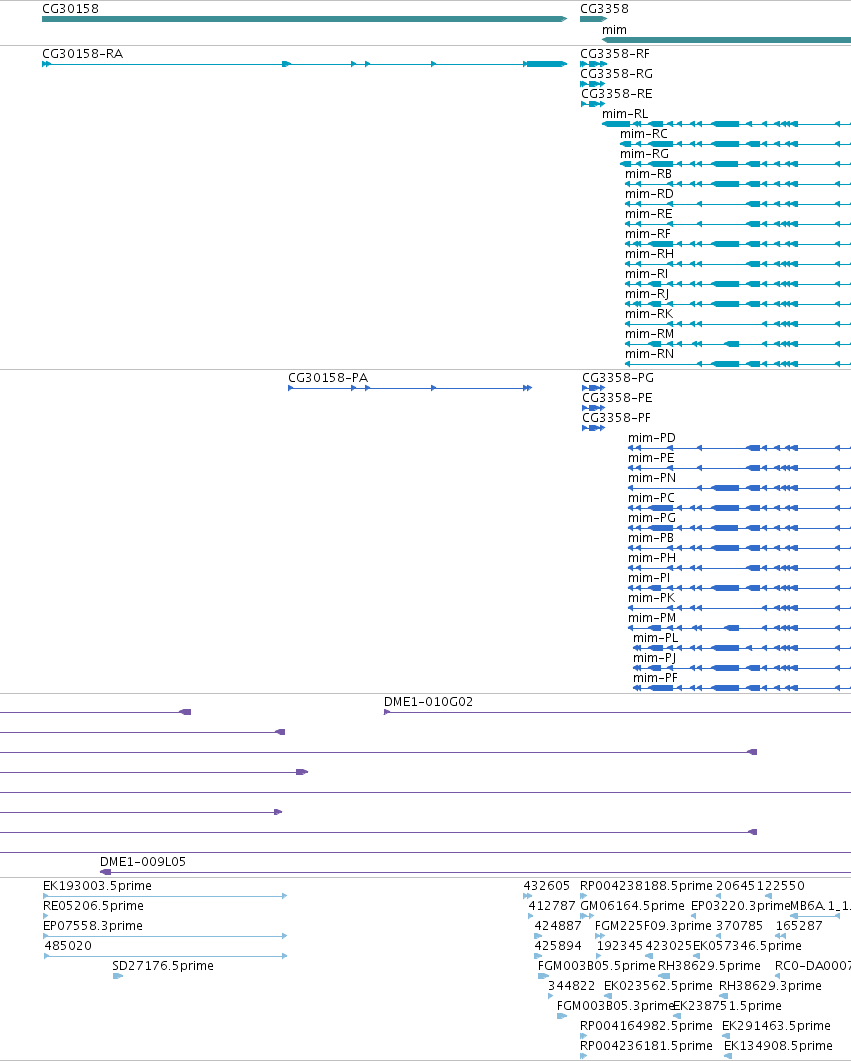Select the CG3358-RF transcript label
Viewport: 851px width, 1061px height.
click(615, 53)
